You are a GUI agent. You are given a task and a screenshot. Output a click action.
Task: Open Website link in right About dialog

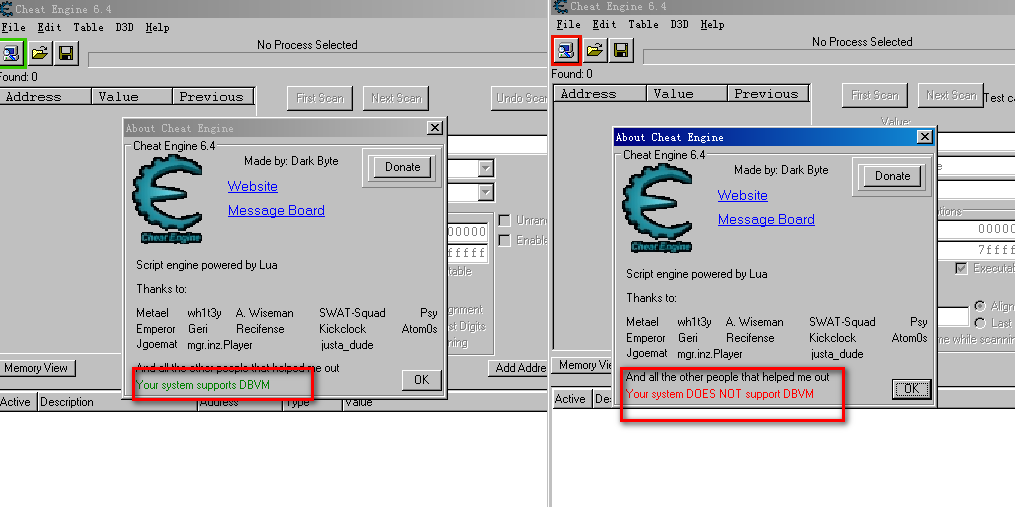click(742, 196)
